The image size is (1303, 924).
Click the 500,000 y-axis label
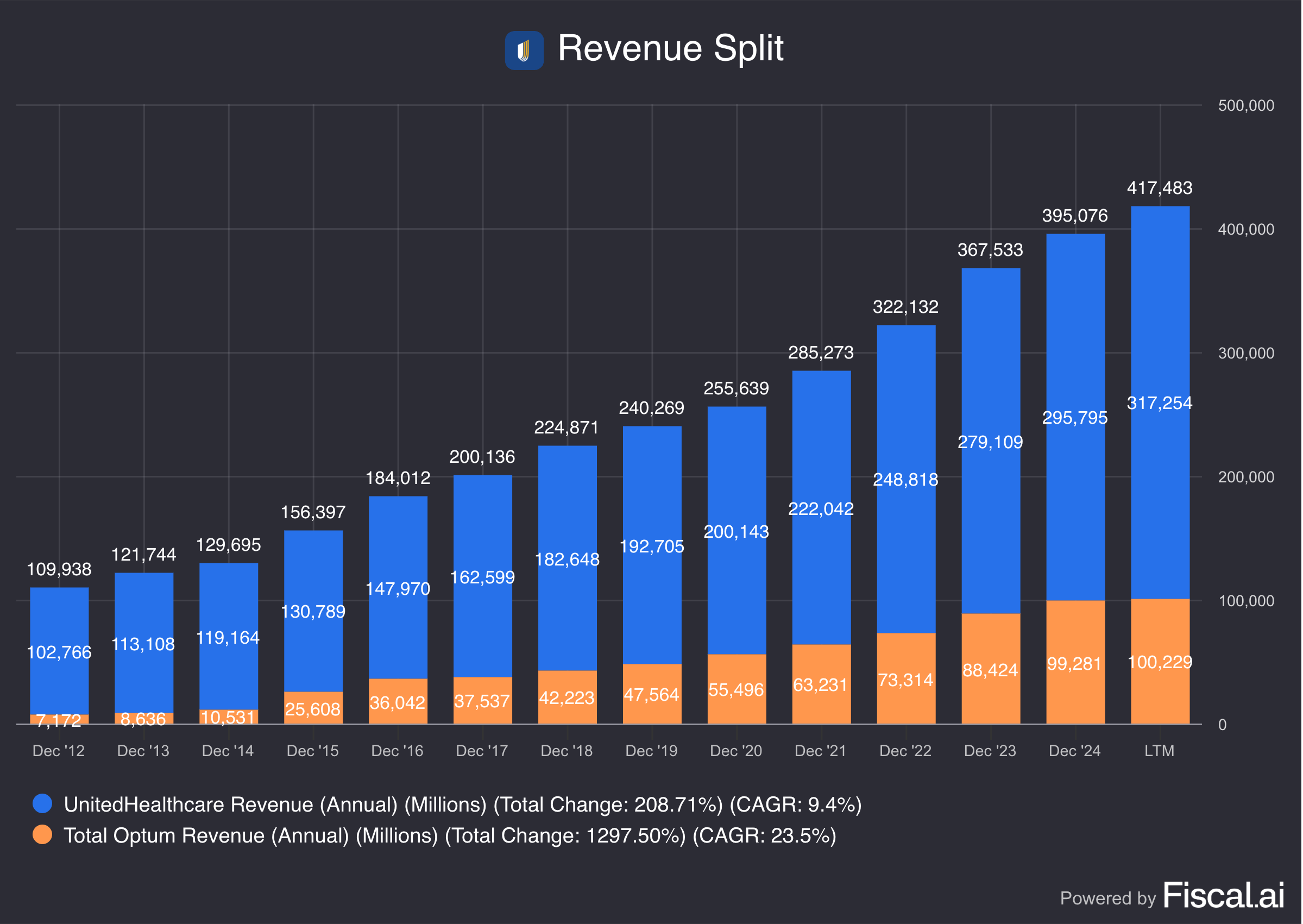[1245, 105]
